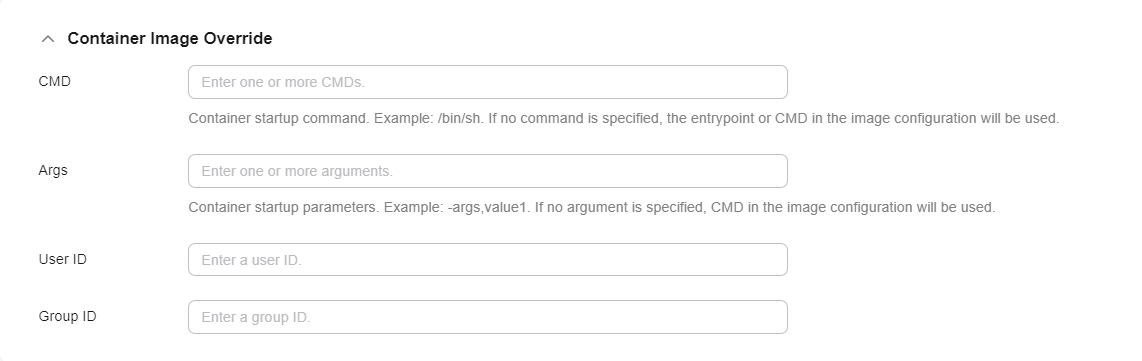This screenshot has width=1142, height=361.
Task: Click the User ID field label
Action: pos(63,259)
